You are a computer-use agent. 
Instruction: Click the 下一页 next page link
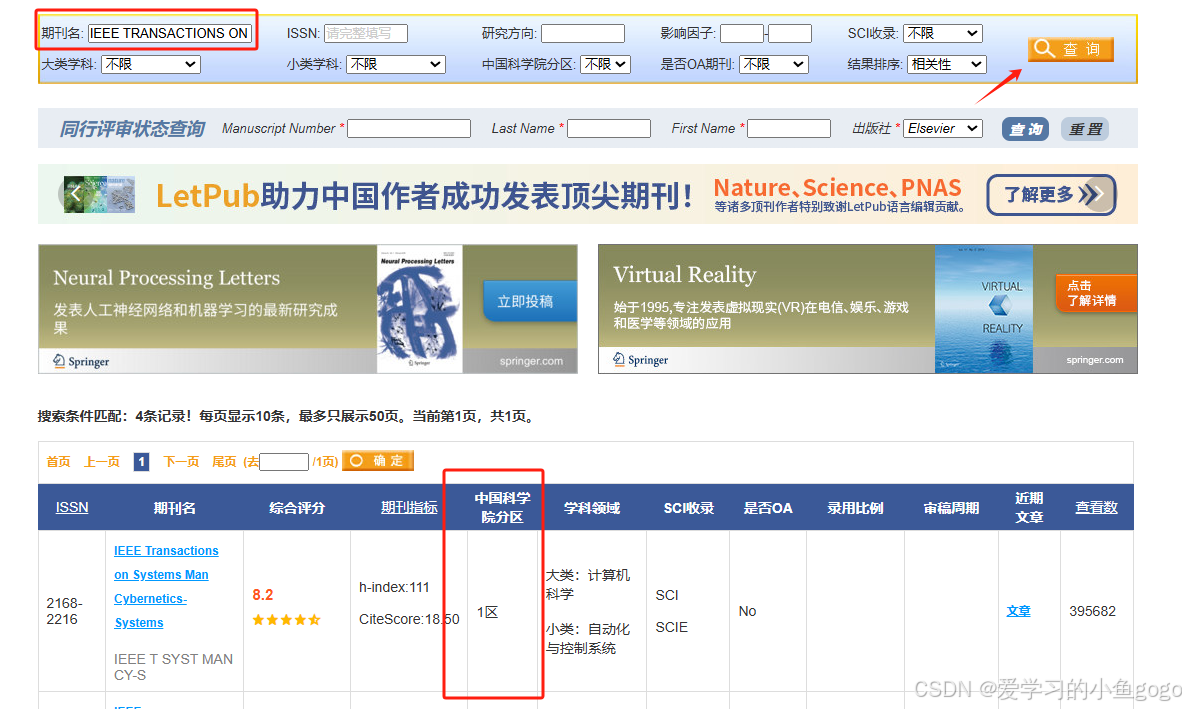pyautogui.click(x=182, y=462)
